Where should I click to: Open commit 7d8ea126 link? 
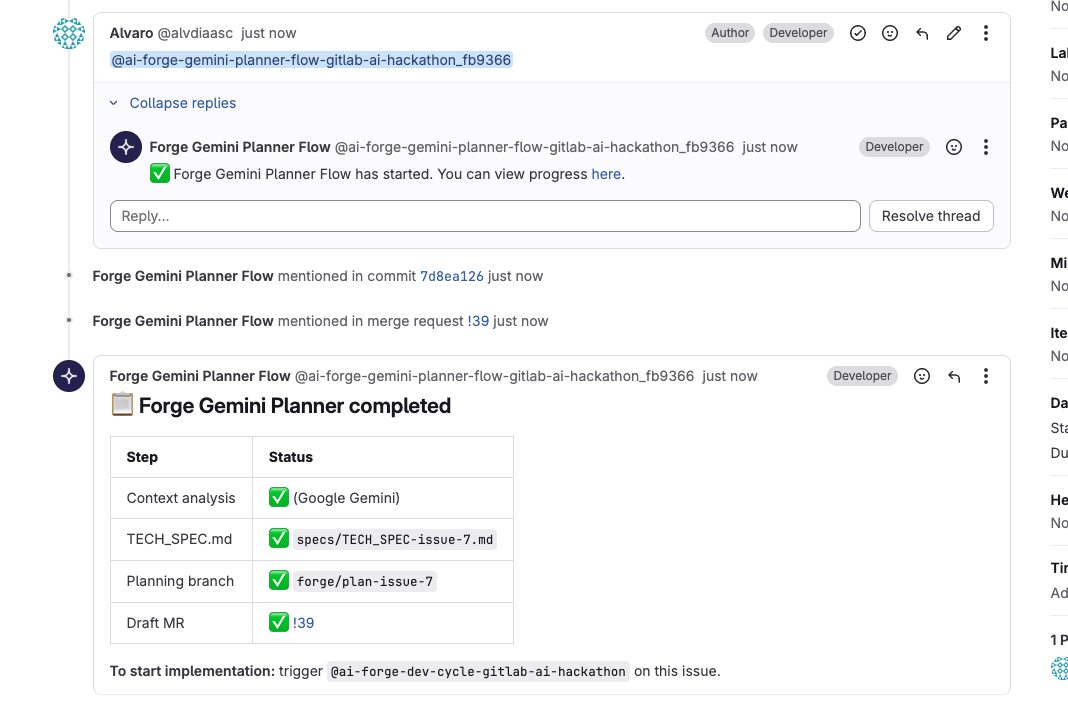point(452,276)
